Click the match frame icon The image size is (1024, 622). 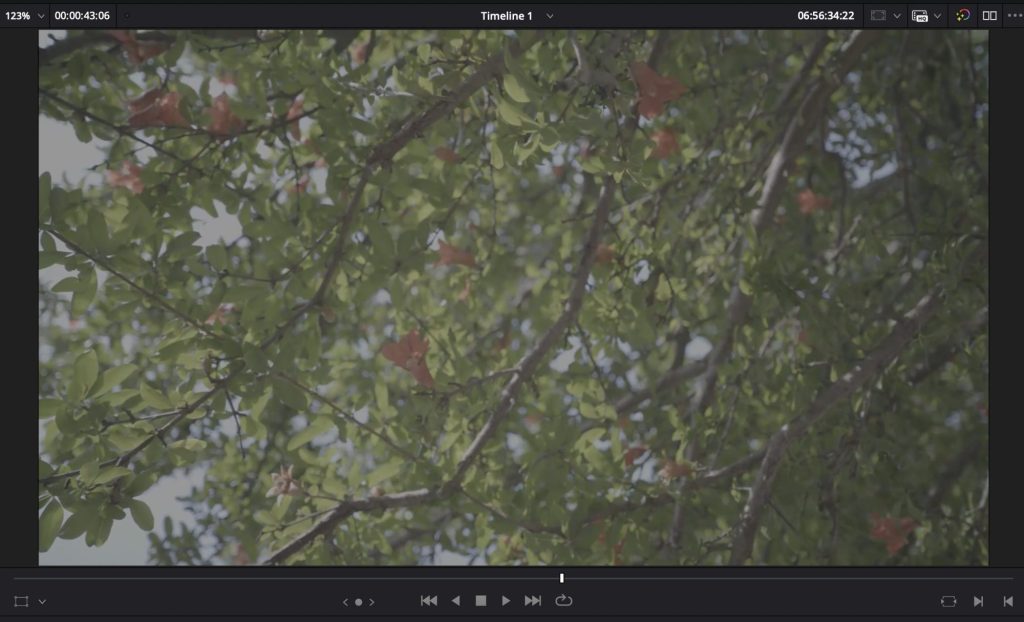[948, 601]
